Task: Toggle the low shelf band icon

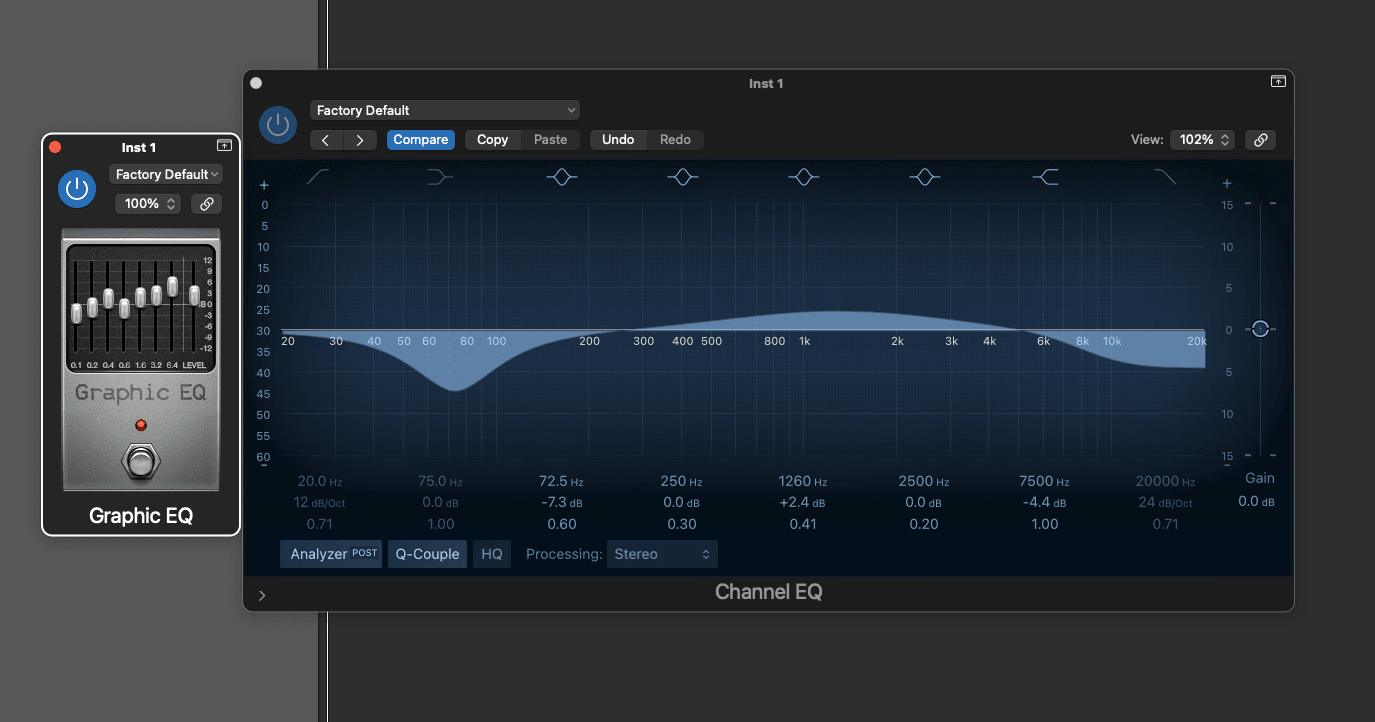Action: click(x=440, y=177)
